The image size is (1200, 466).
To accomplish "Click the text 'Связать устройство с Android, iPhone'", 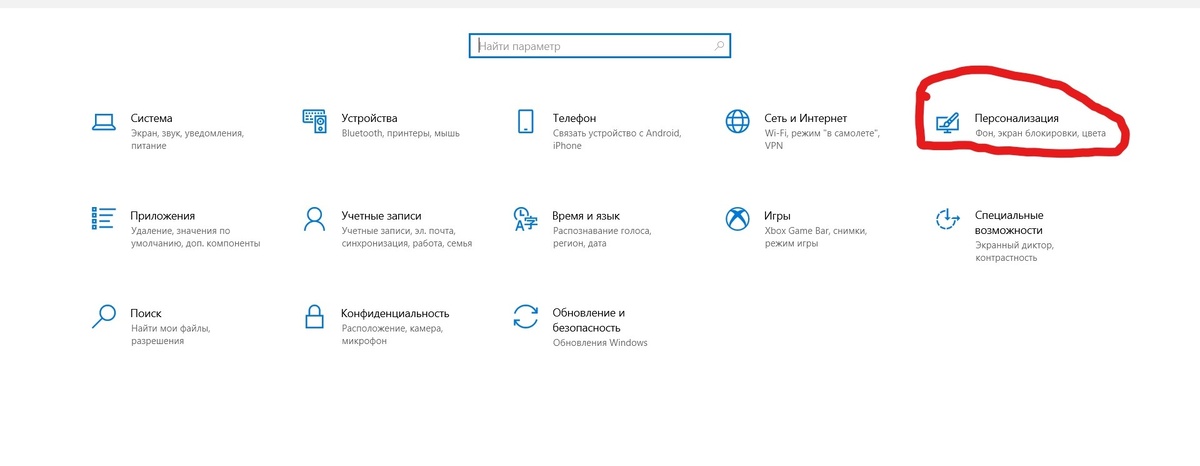I will pyautogui.click(x=617, y=139).
